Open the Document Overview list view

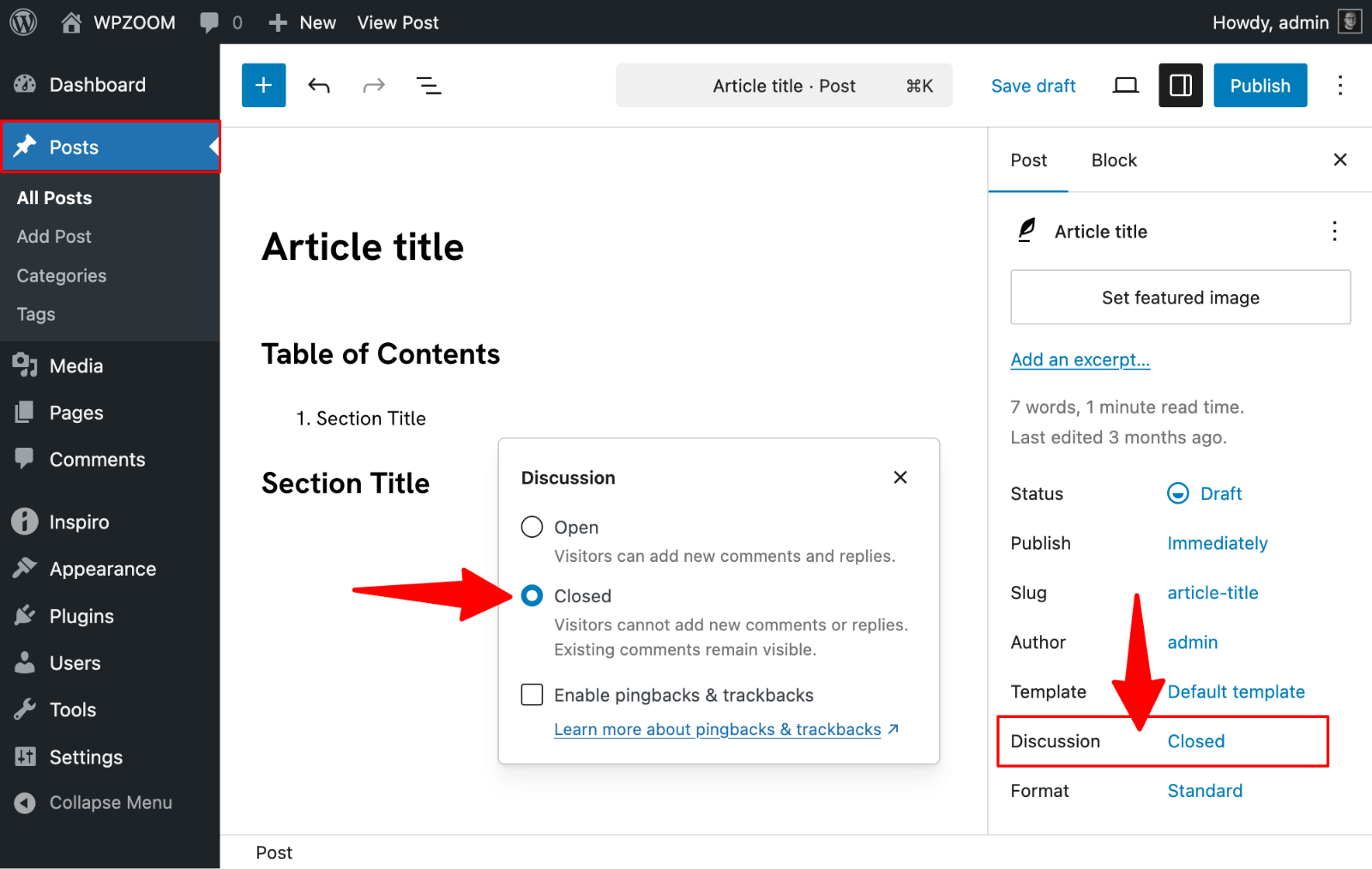point(429,85)
